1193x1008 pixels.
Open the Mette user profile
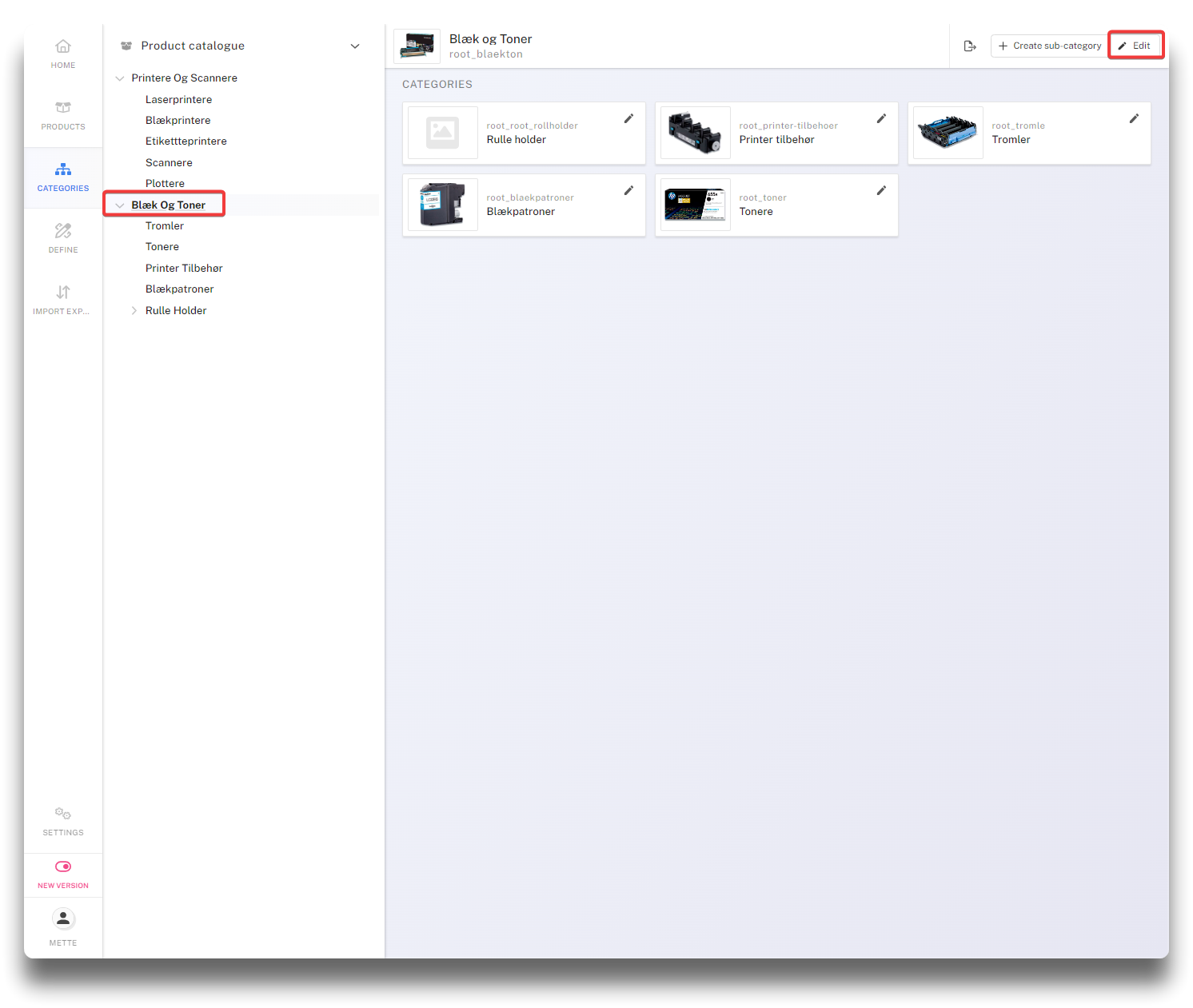[63, 926]
